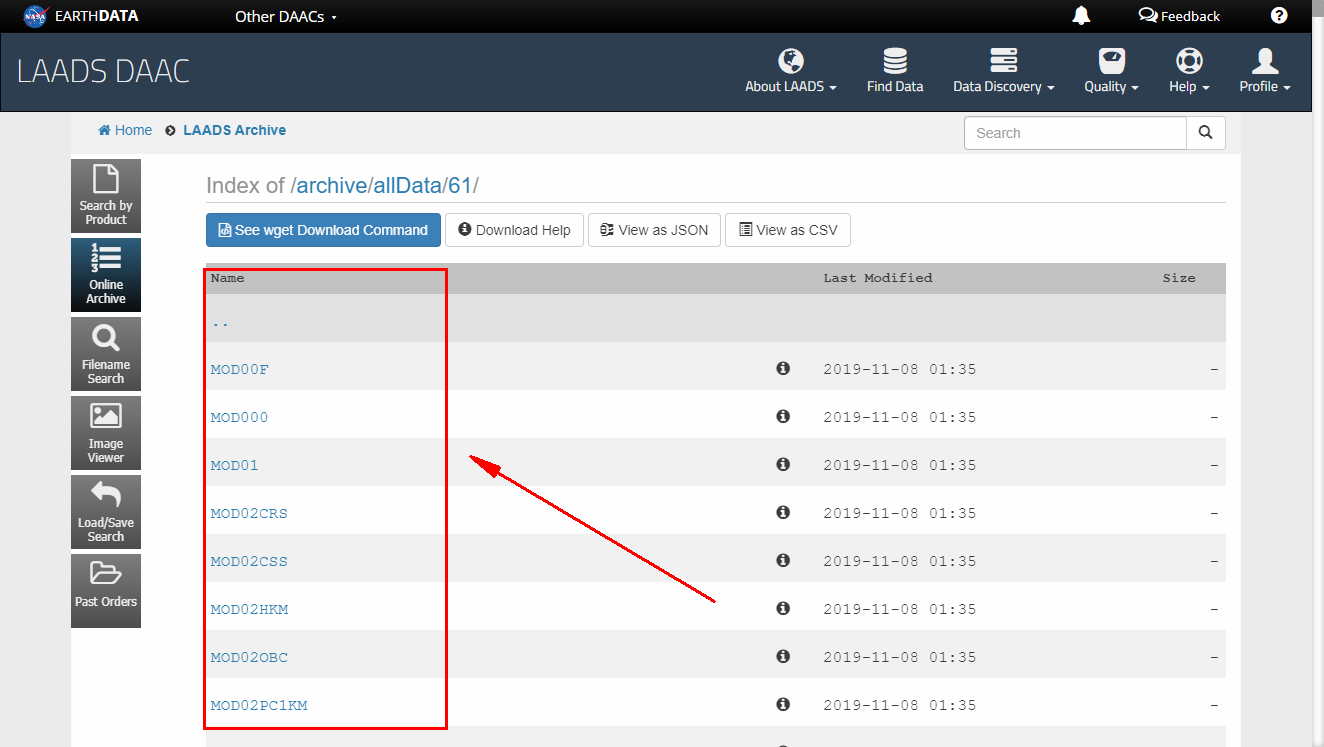Click See wget Download Command button
This screenshot has height=747, width=1324.
tap(323, 230)
